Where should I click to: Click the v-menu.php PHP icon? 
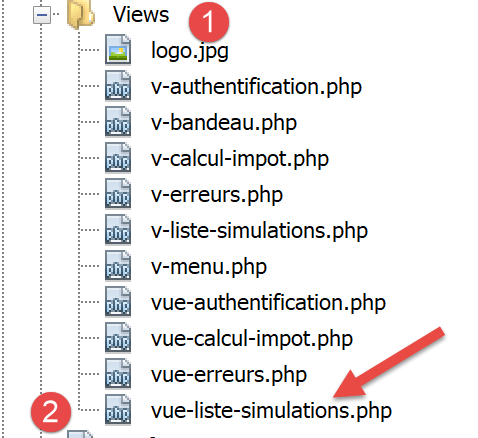(x=118, y=266)
